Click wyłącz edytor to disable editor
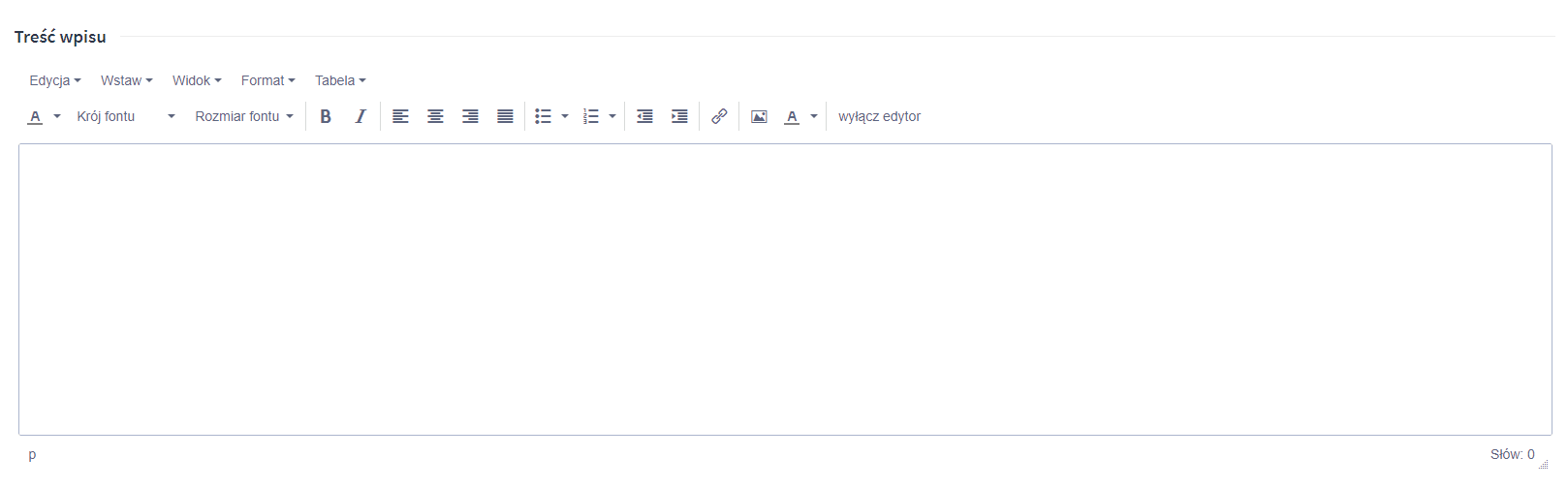The height and width of the screenshot is (488, 1568). (x=880, y=116)
